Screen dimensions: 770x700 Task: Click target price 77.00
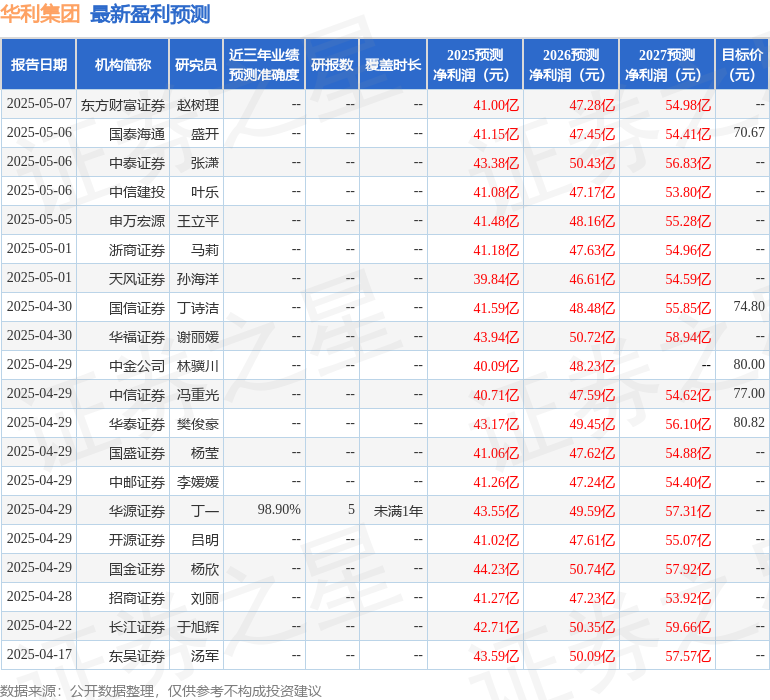point(749,393)
